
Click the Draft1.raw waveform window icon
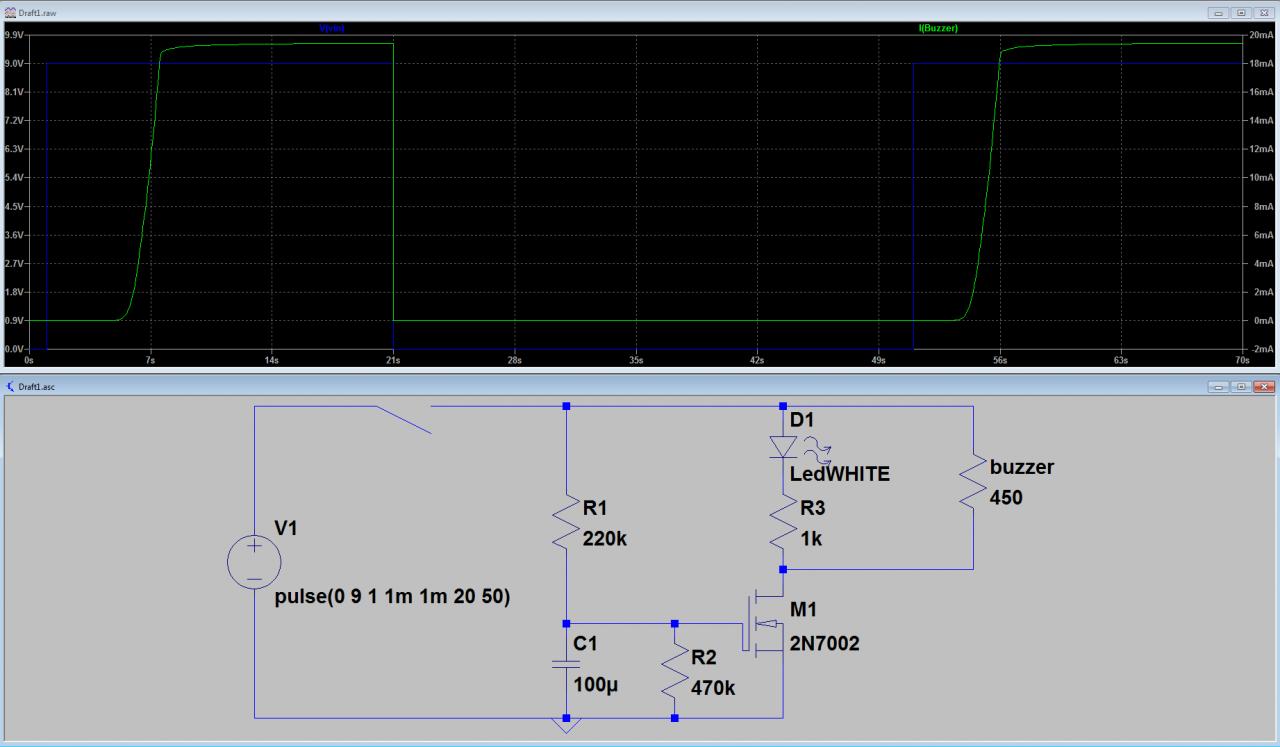click(x=11, y=11)
